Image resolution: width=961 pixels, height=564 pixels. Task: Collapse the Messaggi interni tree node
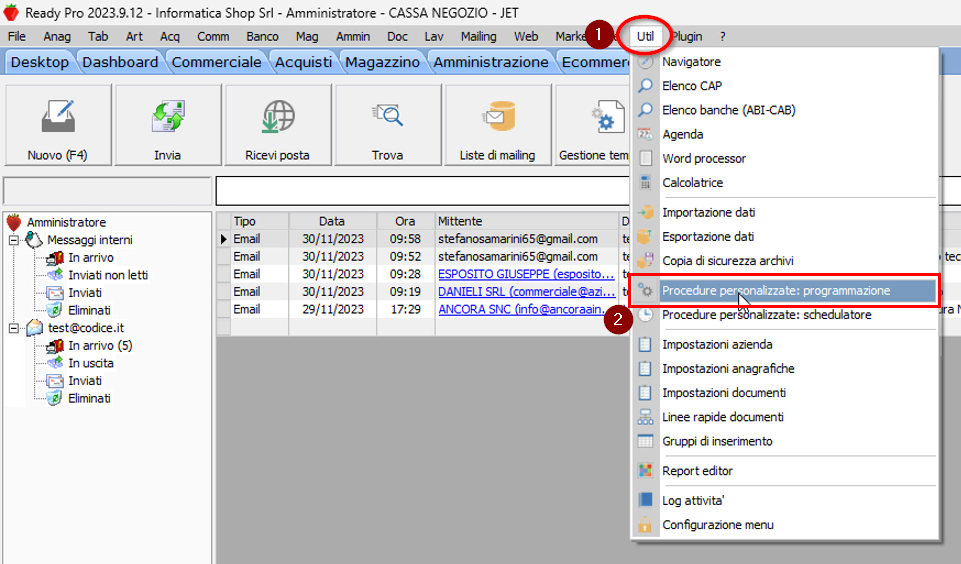coord(13,240)
